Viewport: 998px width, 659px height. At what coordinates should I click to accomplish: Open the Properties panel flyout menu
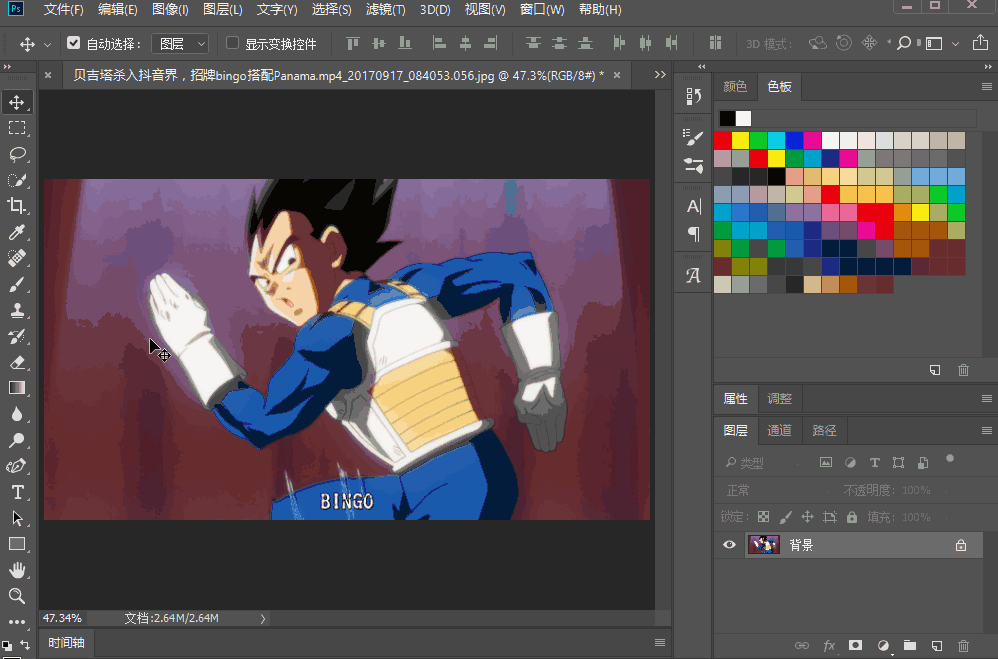[x=987, y=399]
